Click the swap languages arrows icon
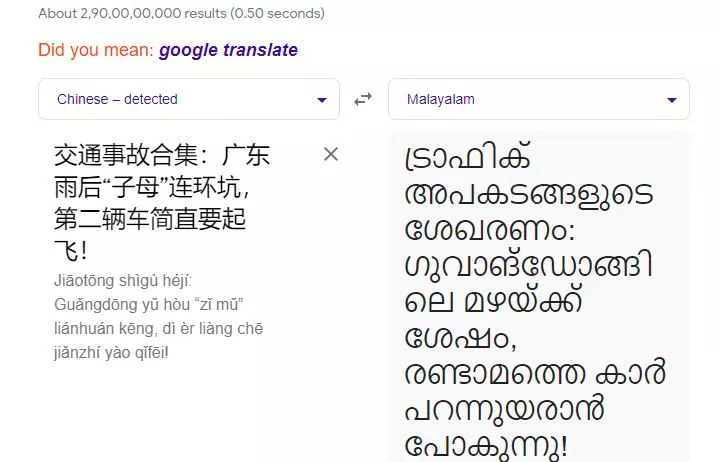This screenshot has height=462, width=721. point(363,99)
